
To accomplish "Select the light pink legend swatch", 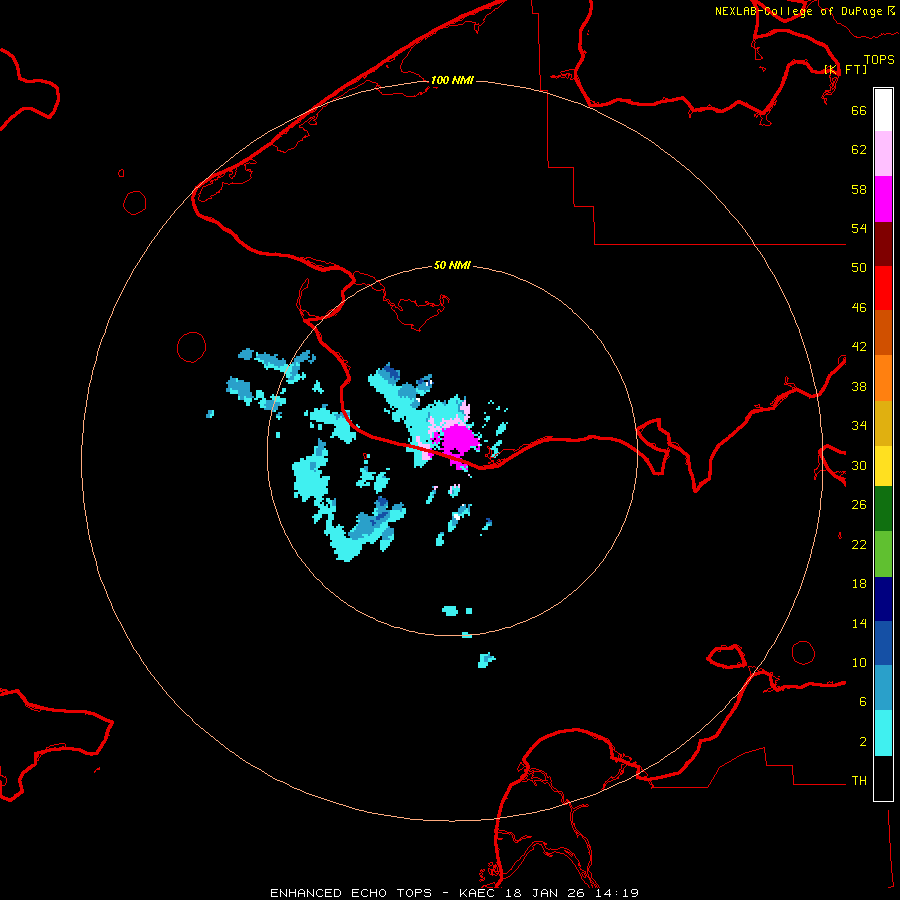I will (883, 153).
